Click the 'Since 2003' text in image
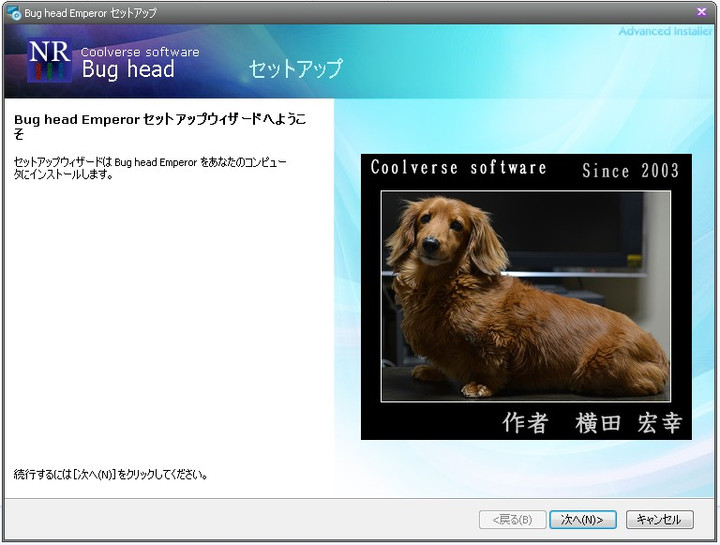This screenshot has width=720, height=545. [x=630, y=170]
